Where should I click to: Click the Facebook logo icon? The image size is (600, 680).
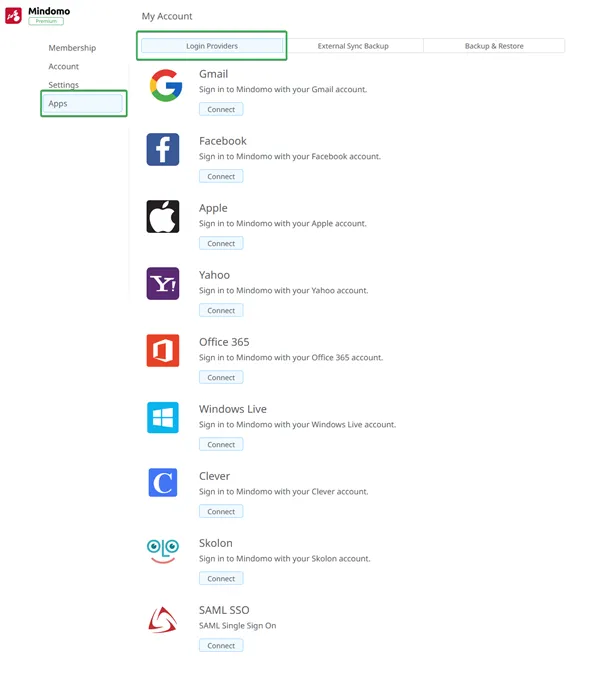pyautogui.click(x=163, y=149)
